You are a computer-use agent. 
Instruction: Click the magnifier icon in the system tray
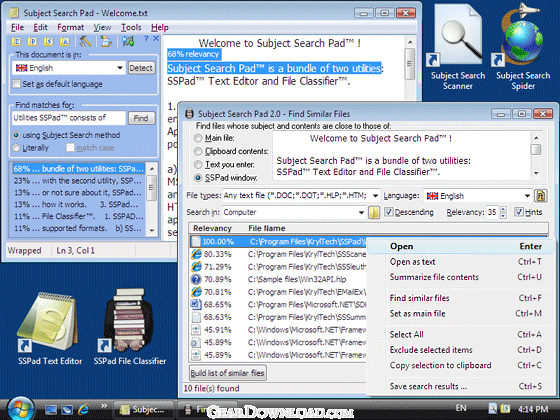coord(492,408)
